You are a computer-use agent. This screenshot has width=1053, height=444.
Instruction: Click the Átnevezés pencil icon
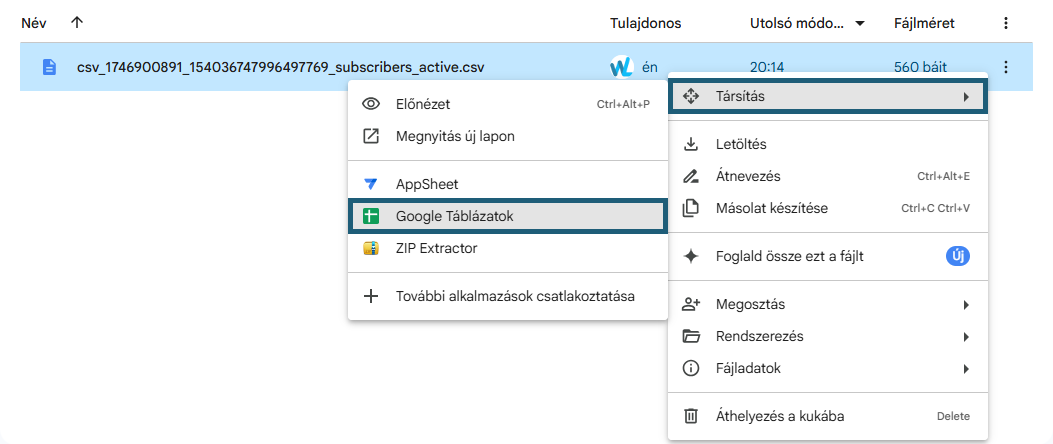pyautogui.click(x=690, y=177)
